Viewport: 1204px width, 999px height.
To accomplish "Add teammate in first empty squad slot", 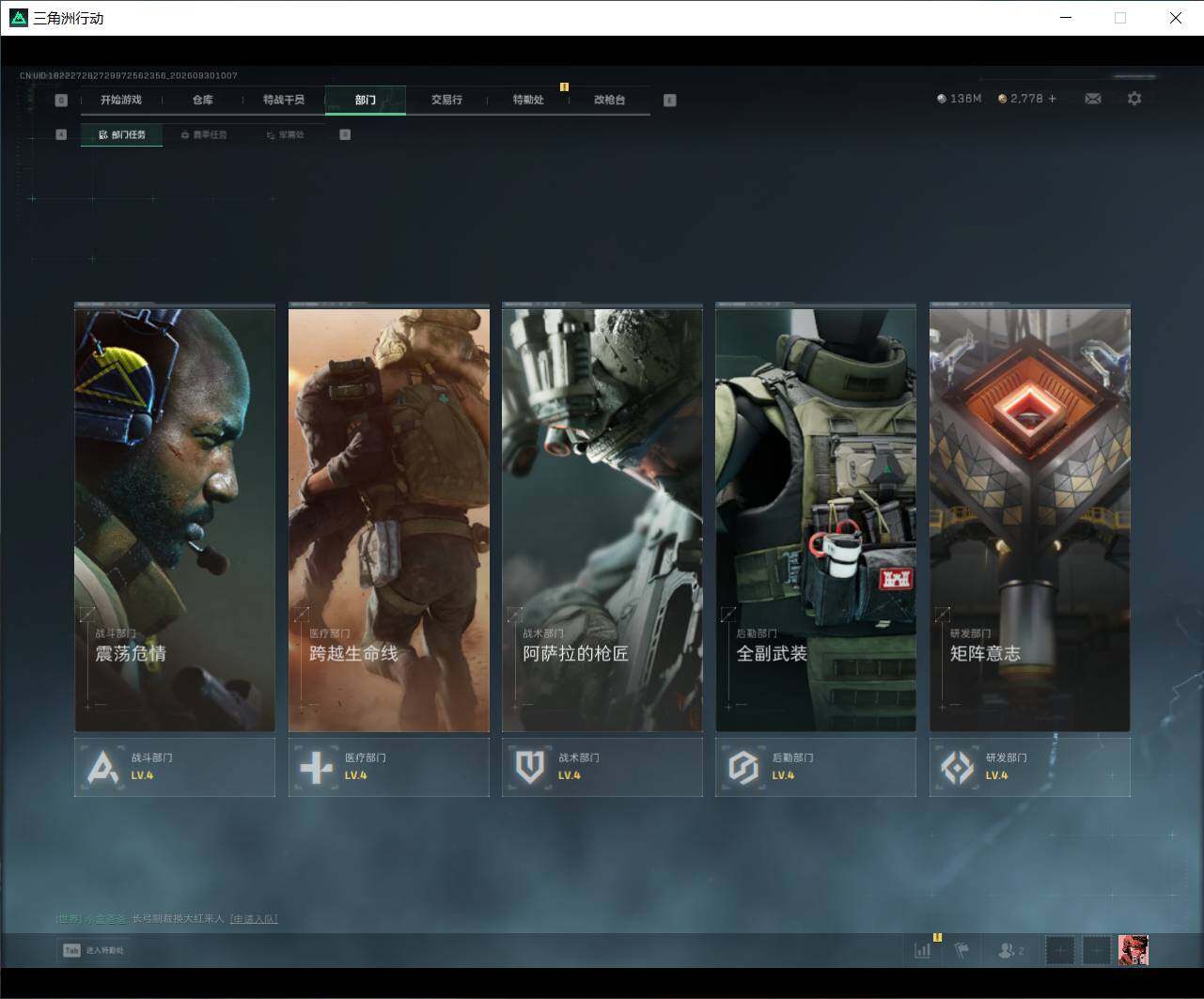I will tap(1059, 950).
